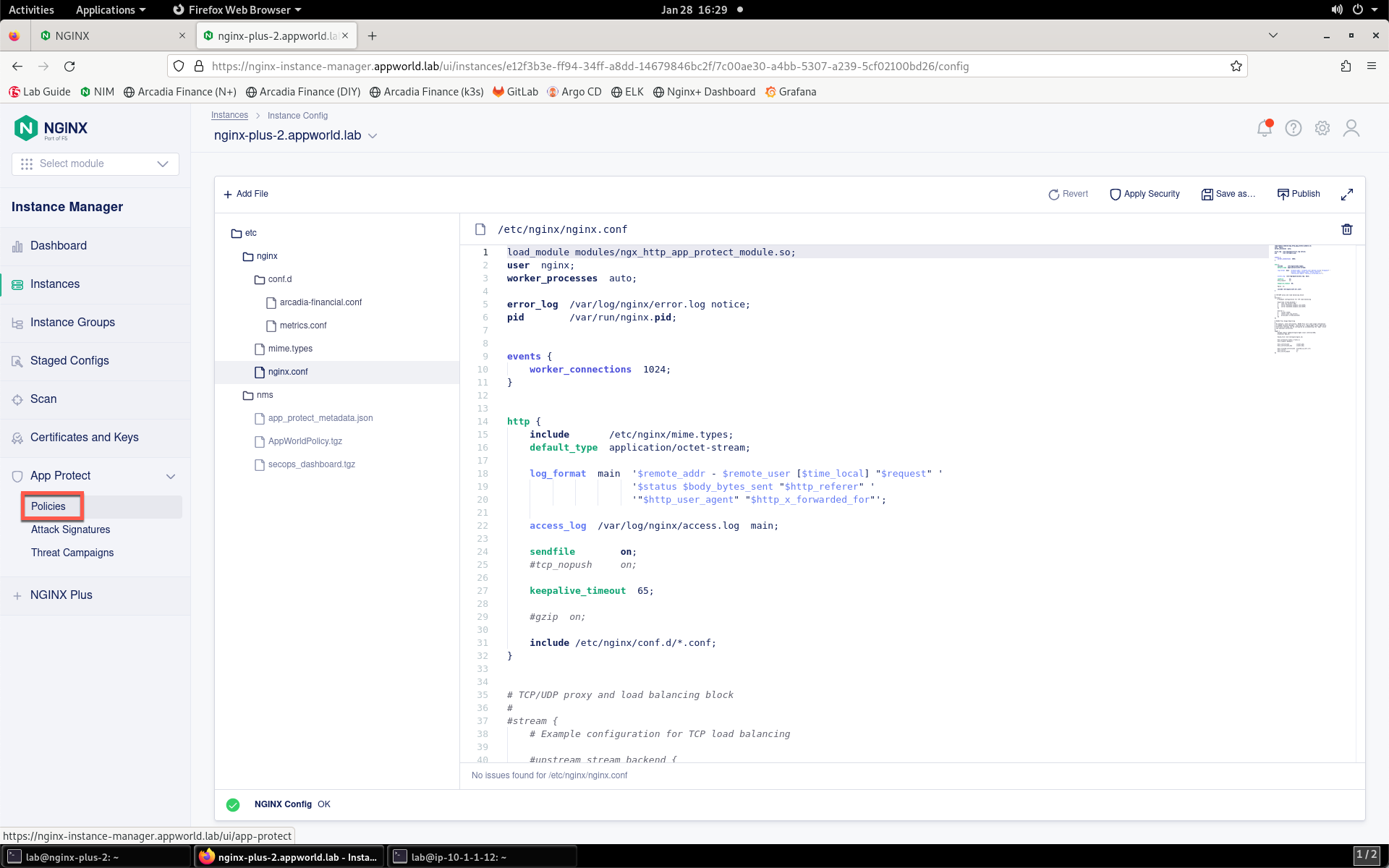Click the help question mark icon

1294,128
